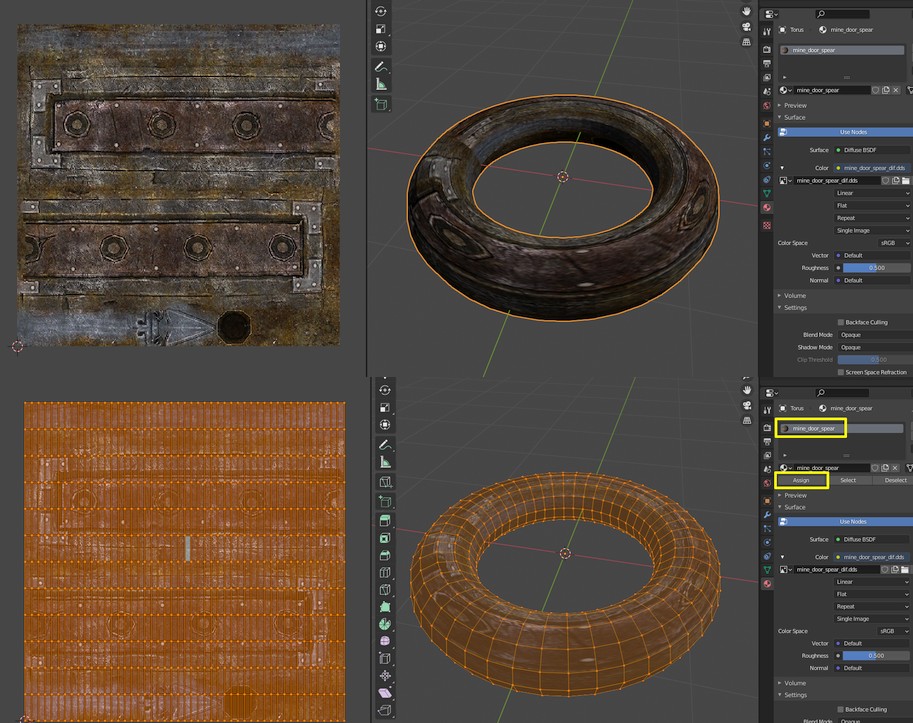Click the pan hand icon in lower viewport
Viewport: 913px width, 723px height.
coord(746,389)
